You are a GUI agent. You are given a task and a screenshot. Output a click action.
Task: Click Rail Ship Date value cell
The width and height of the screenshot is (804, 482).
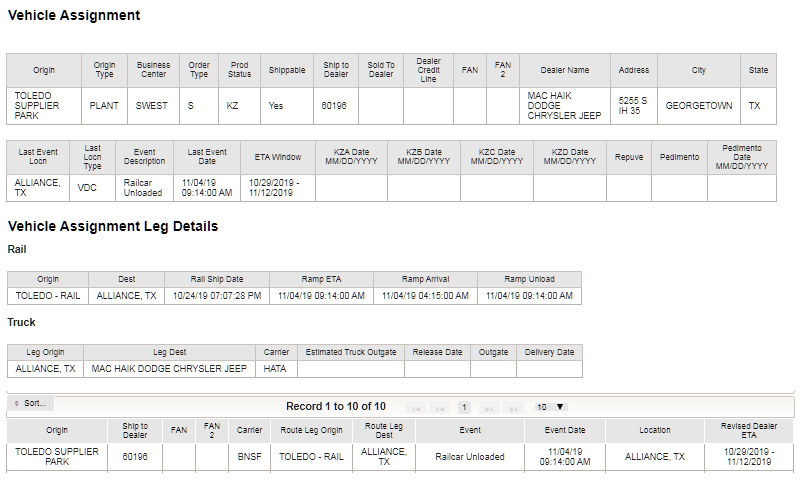[217, 296]
